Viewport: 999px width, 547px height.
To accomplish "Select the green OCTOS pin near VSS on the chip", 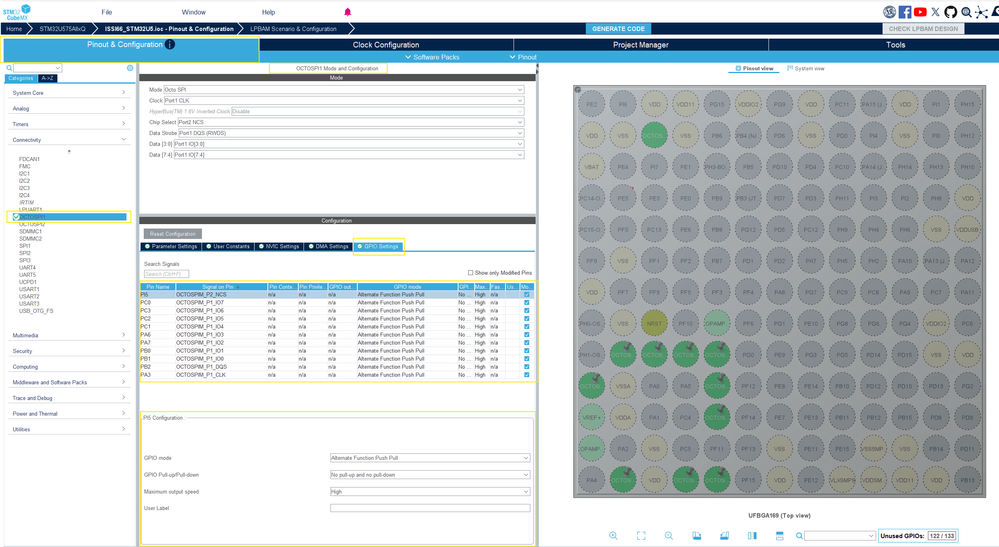I will pyautogui.click(x=653, y=135).
